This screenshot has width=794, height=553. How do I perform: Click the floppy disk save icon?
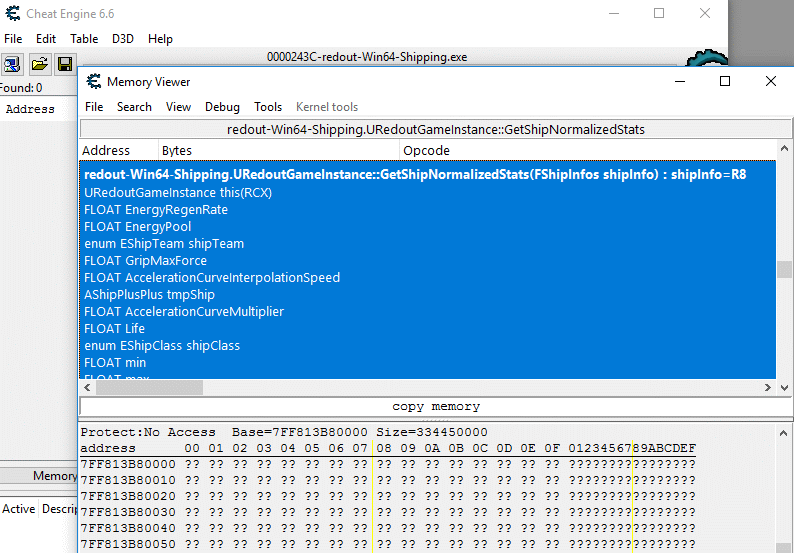(x=65, y=65)
